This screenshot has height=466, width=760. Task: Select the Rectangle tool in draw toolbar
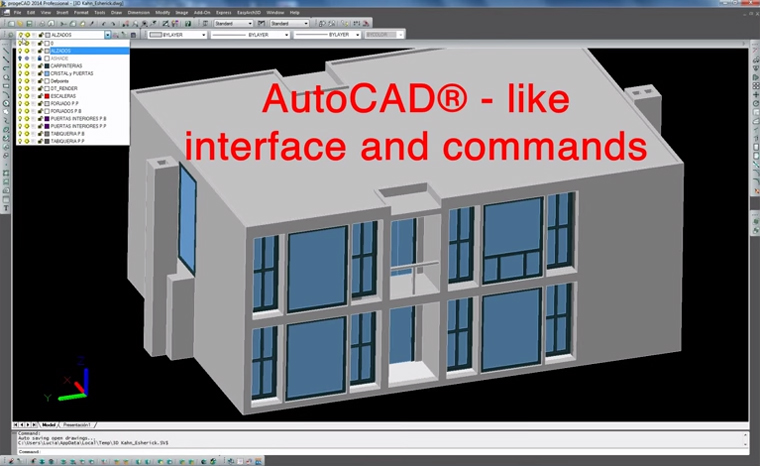click(6, 86)
